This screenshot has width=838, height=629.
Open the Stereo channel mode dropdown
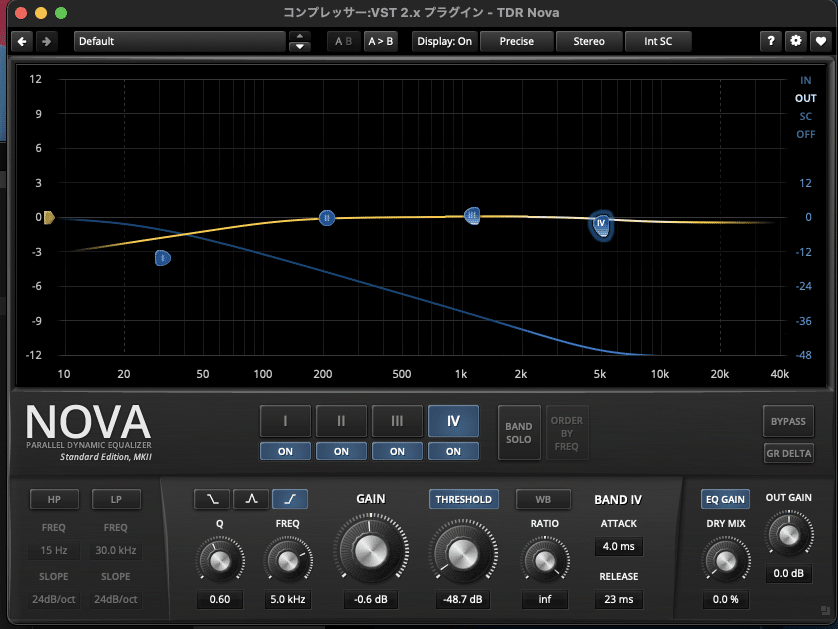click(x=589, y=41)
